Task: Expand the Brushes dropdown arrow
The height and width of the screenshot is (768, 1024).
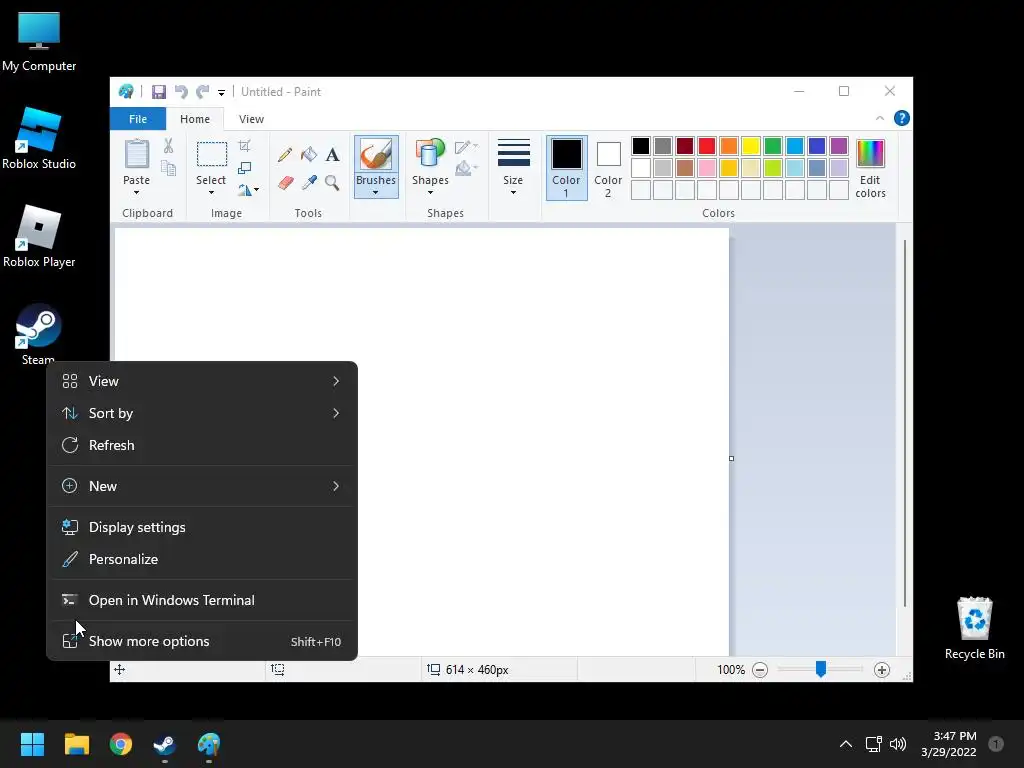Action: coord(376,193)
